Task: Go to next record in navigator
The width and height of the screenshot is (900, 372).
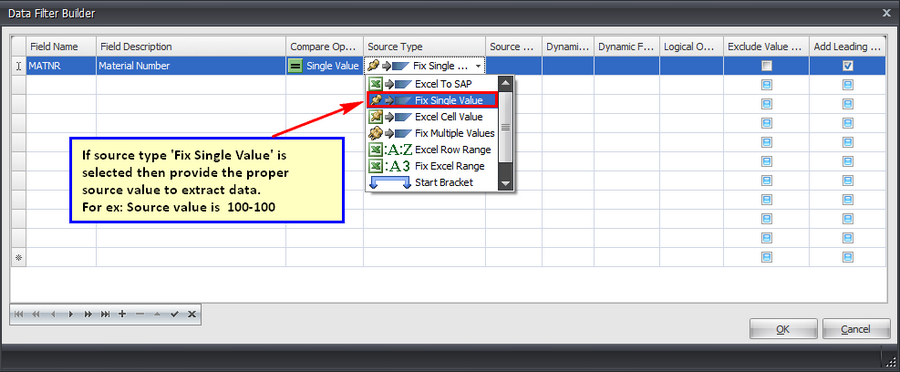Action: [71, 314]
